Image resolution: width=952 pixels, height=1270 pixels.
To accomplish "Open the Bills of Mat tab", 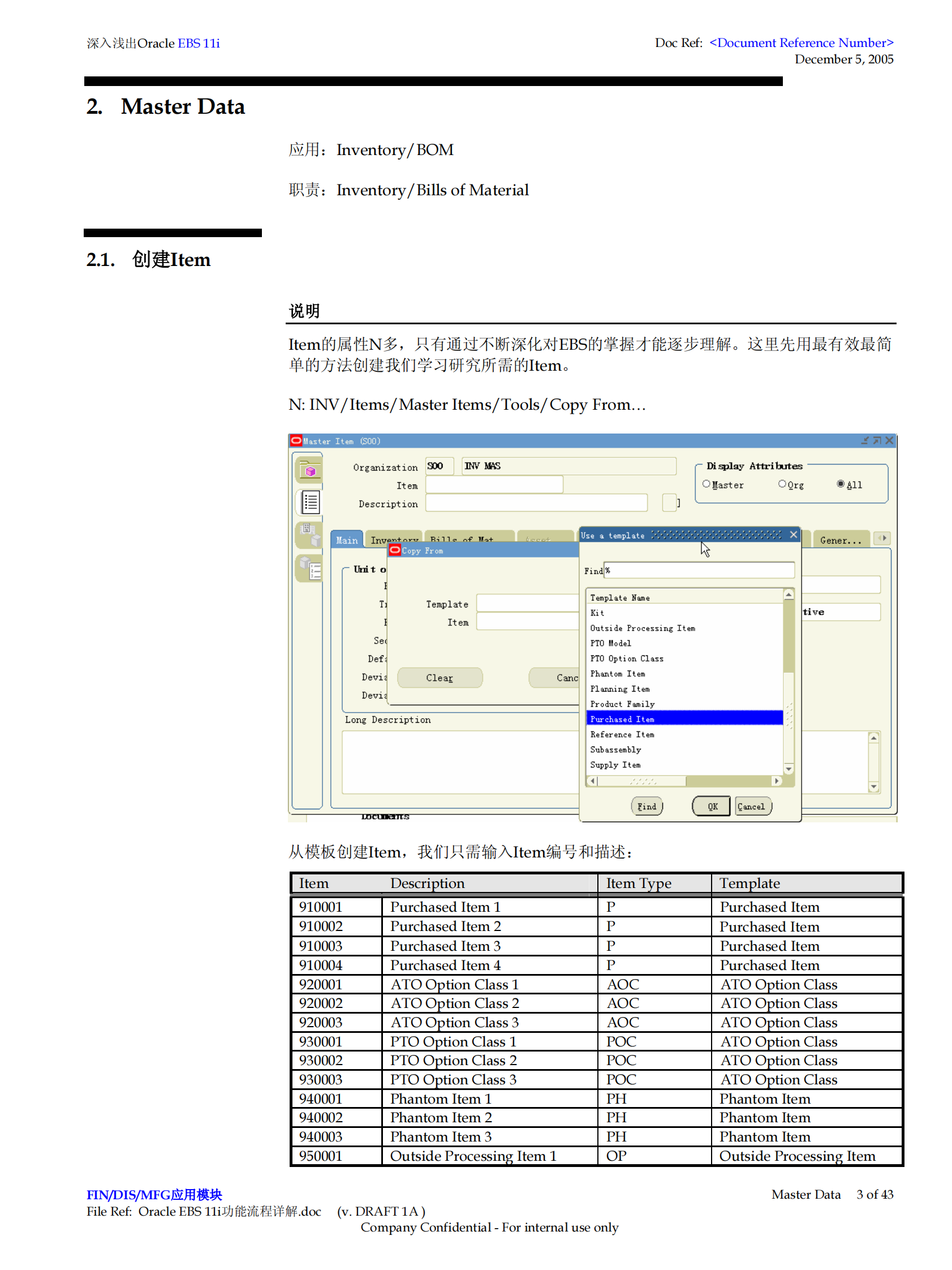I will (462, 540).
